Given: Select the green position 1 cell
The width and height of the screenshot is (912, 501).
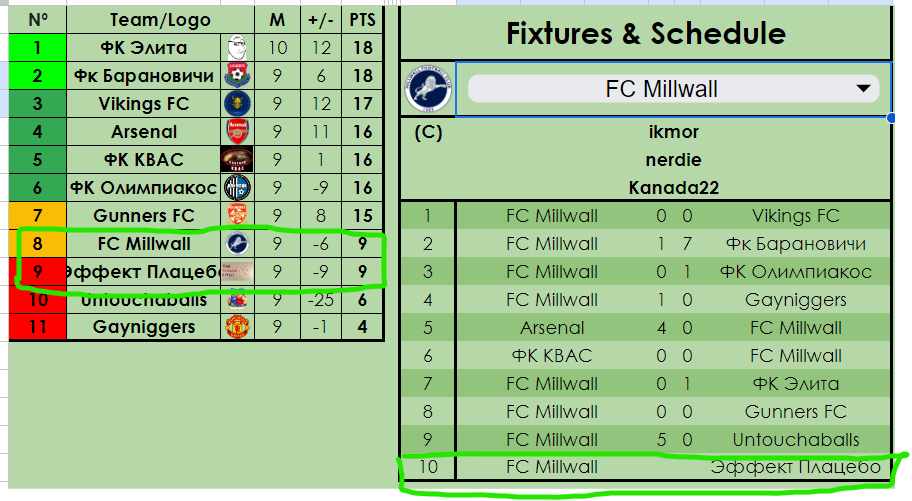Looking at the screenshot, I should 37,47.
